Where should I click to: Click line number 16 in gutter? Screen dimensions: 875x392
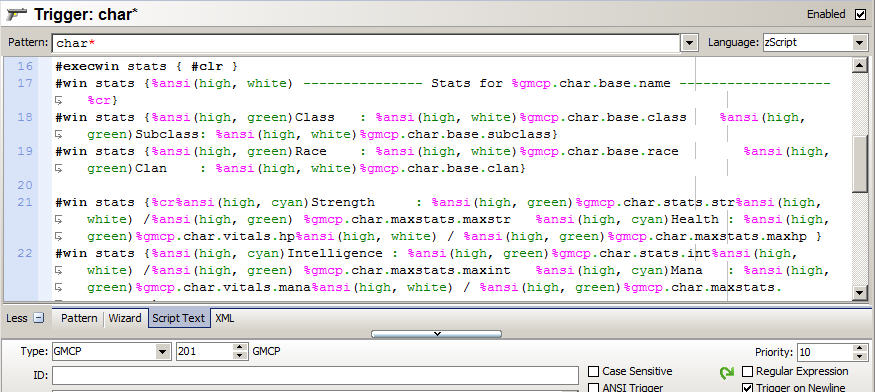25,66
